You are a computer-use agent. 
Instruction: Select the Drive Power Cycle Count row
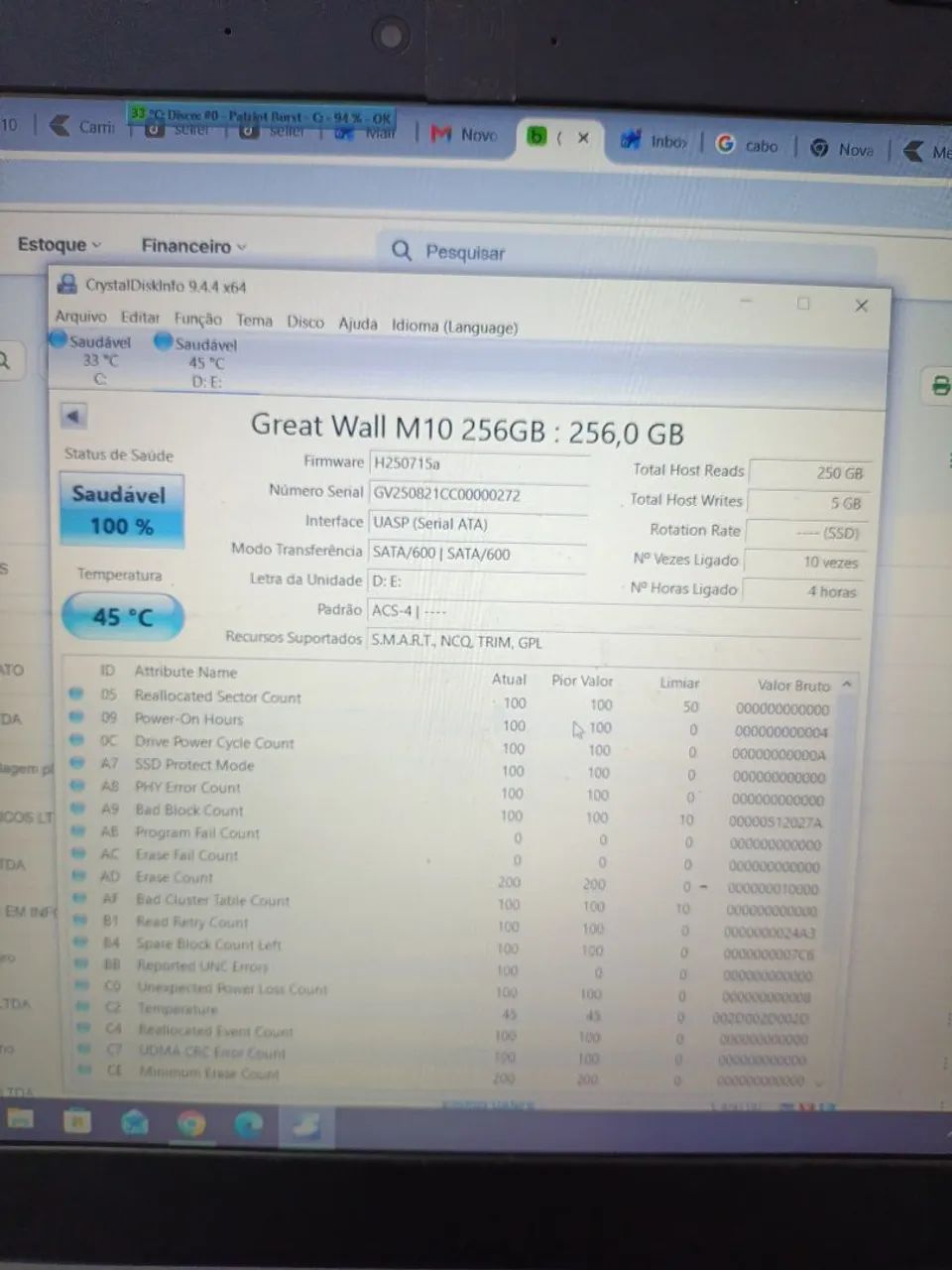click(x=451, y=746)
